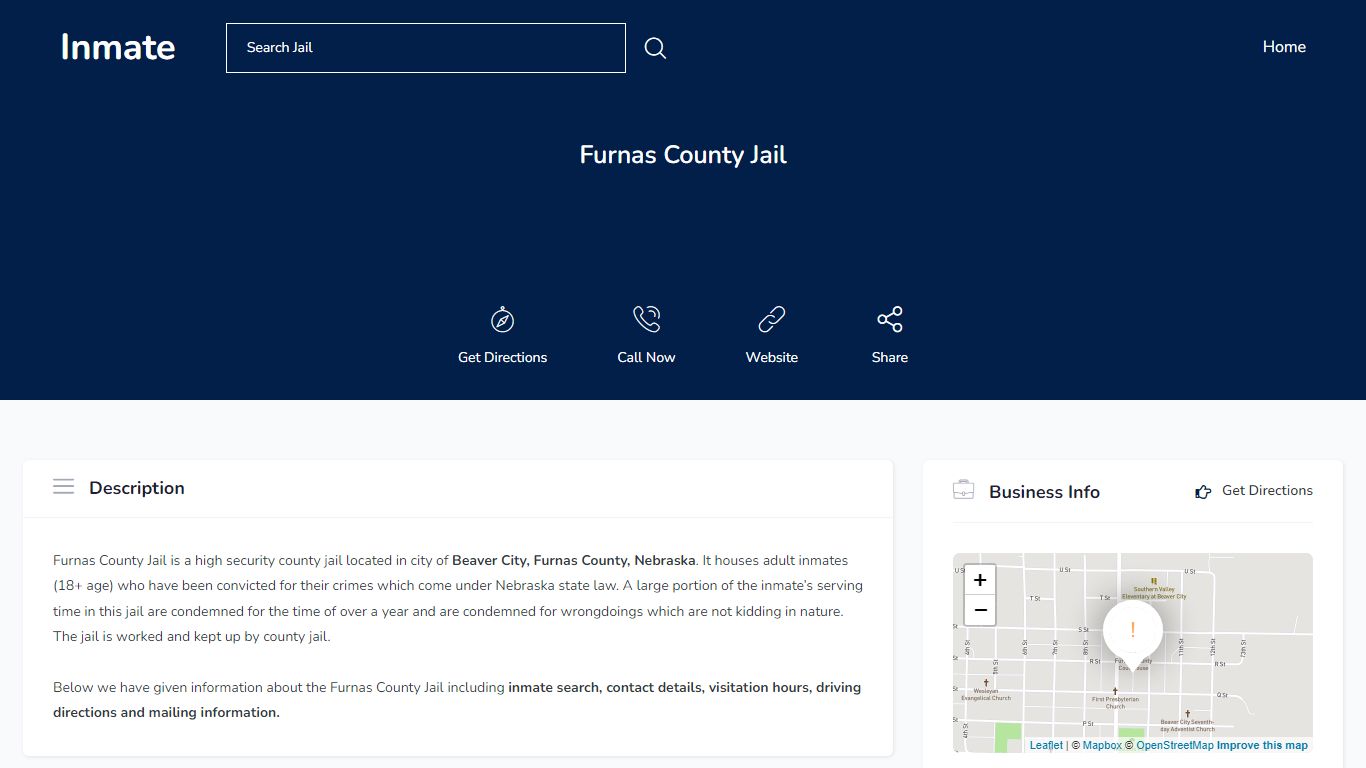Click the Inmate site logo
1366x768 pixels.
click(x=118, y=47)
